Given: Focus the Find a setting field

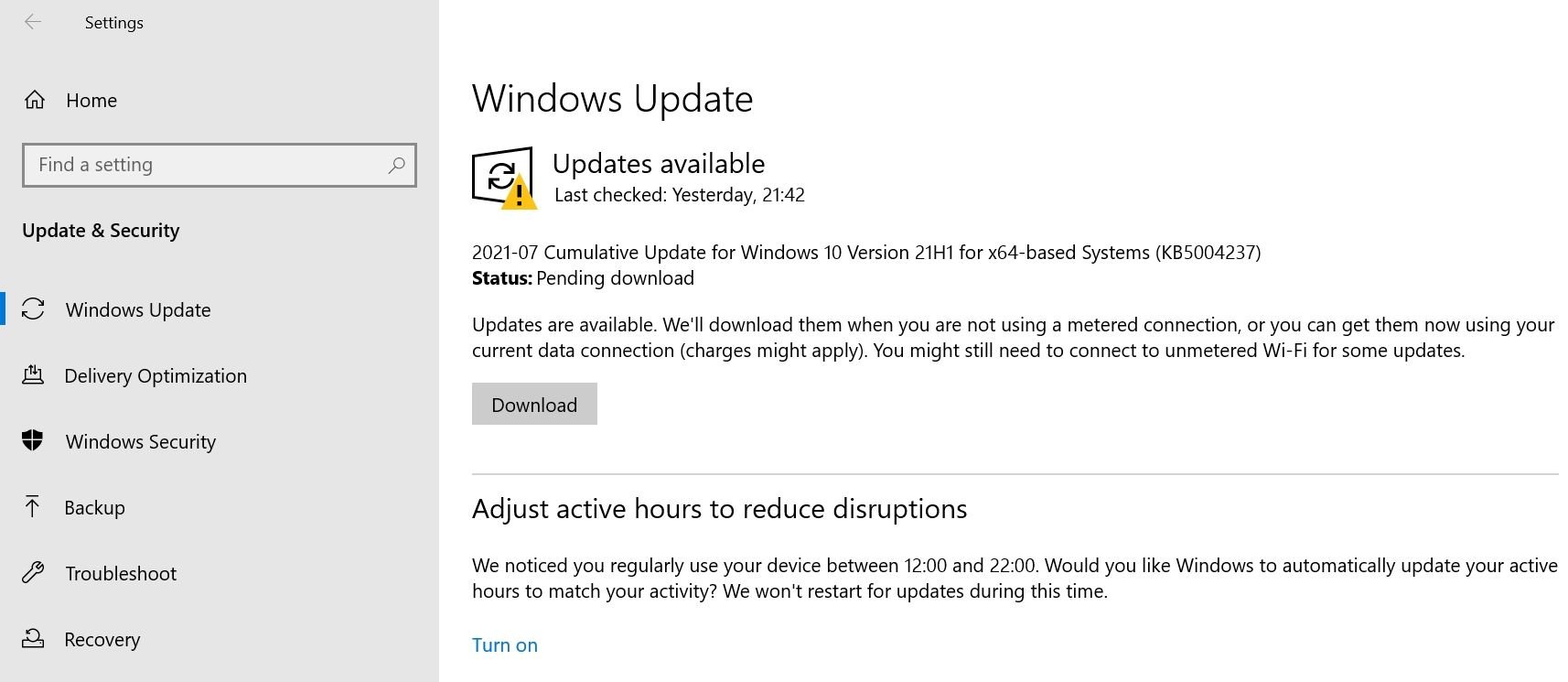Looking at the screenshot, I should pos(206,165).
